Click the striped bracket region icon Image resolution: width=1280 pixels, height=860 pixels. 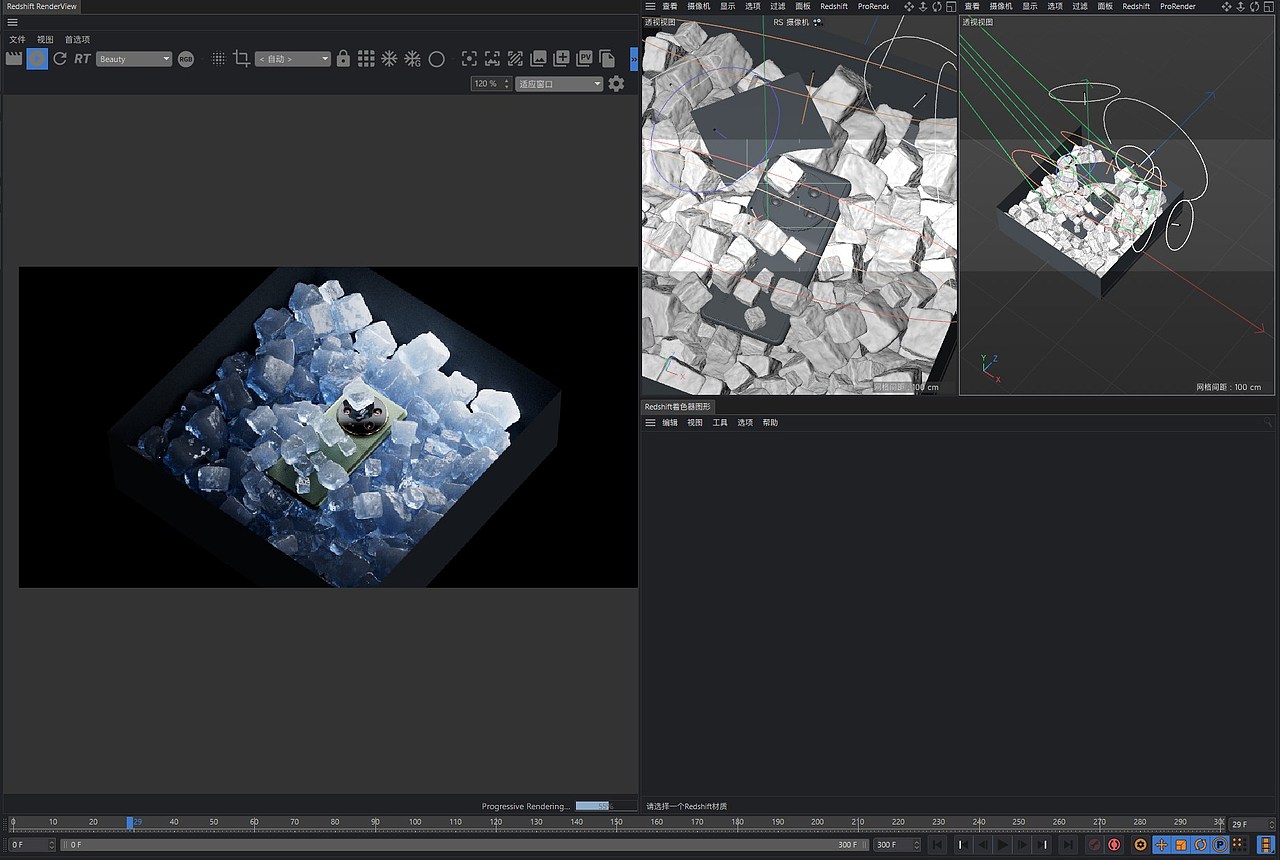point(515,59)
